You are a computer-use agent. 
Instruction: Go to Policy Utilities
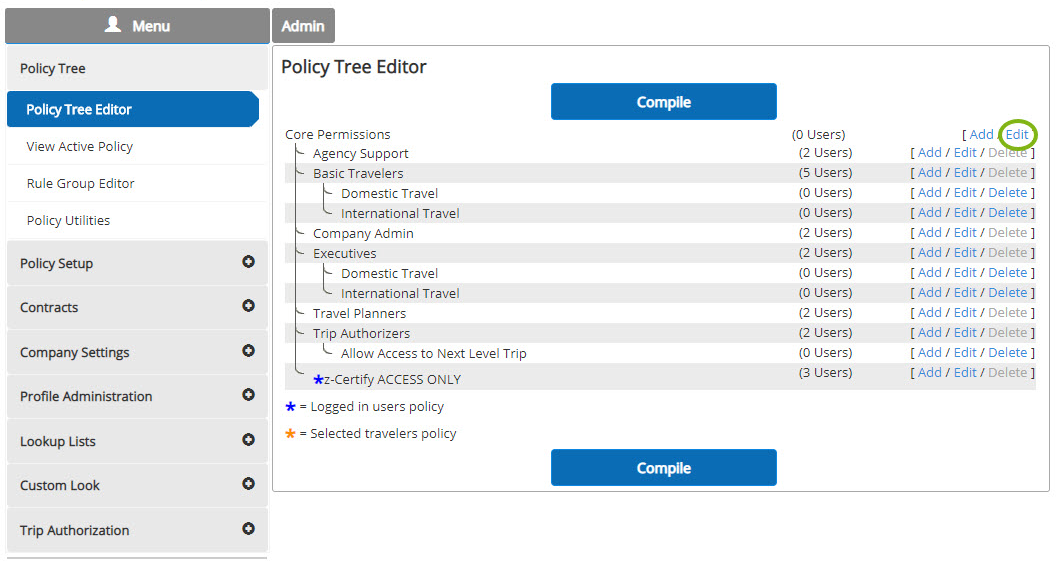click(68, 220)
